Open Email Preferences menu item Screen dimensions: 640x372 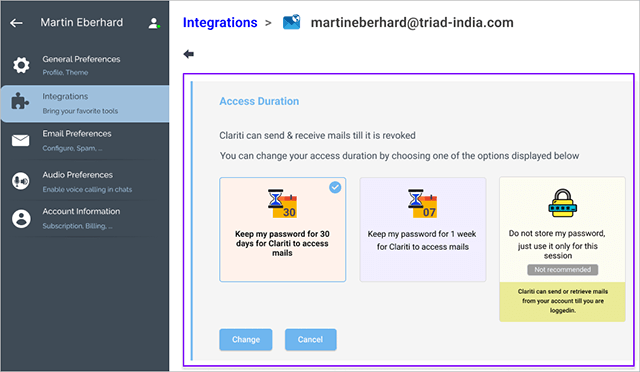point(85,141)
